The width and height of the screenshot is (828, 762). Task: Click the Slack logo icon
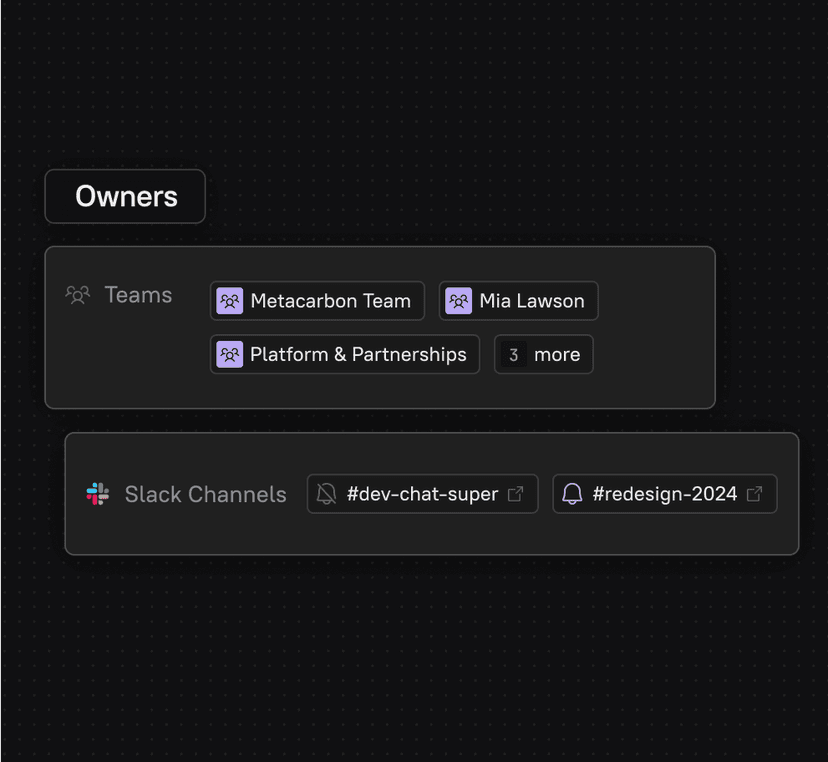(97, 494)
